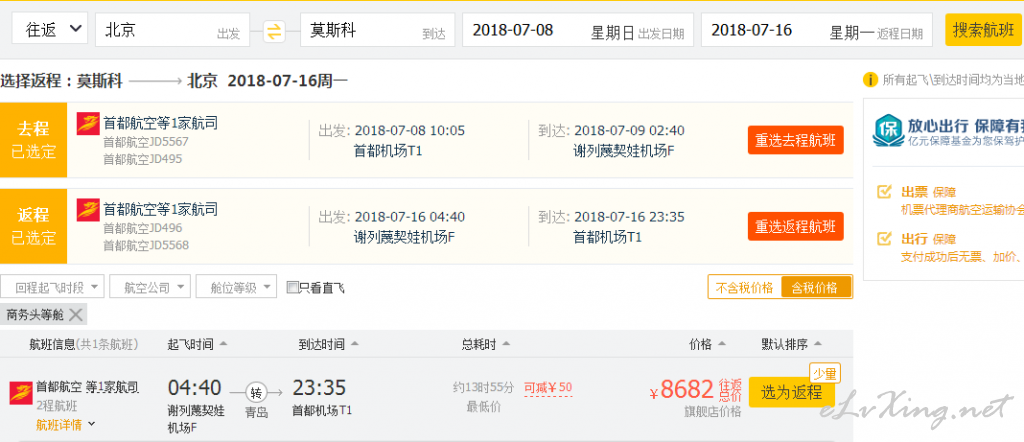Click Capital Airlines logo in return row
This screenshot has height=442, width=1024.
coord(88,210)
